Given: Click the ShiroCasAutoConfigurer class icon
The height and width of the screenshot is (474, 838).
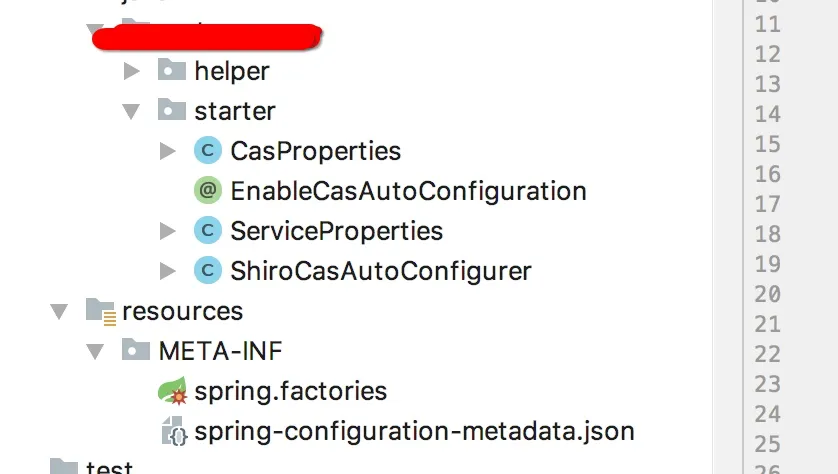Looking at the screenshot, I should pos(207,271).
